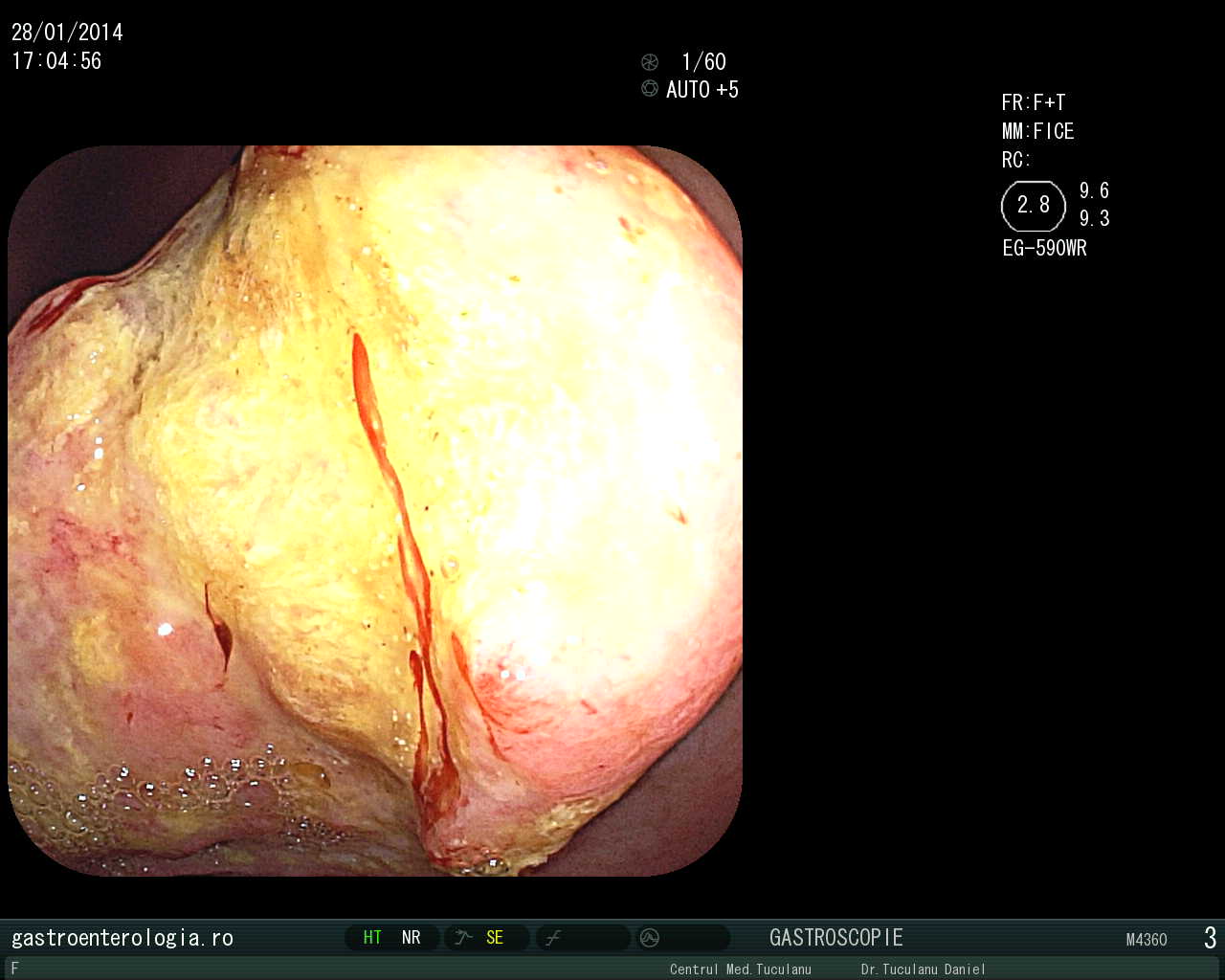Click the gastroenterologia.ro text
The image size is (1225, 980).
(x=122, y=938)
